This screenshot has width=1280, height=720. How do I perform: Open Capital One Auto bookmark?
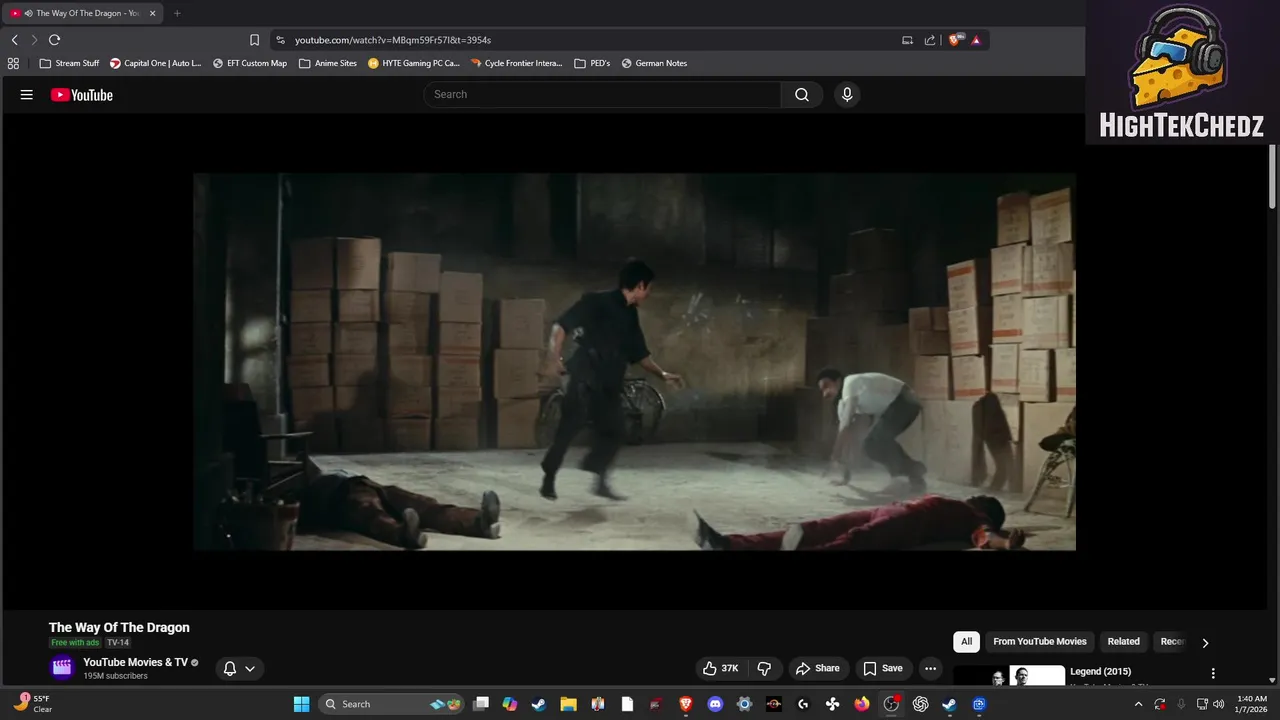point(155,63)
